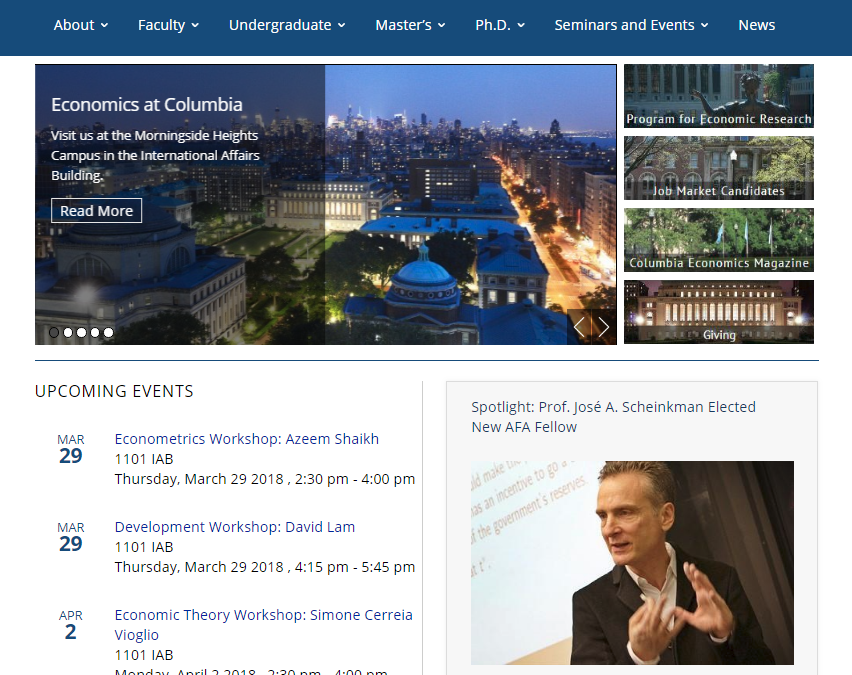Select the first carousel dot
Viewport: 852px width, 675px height.
[54, 332]
